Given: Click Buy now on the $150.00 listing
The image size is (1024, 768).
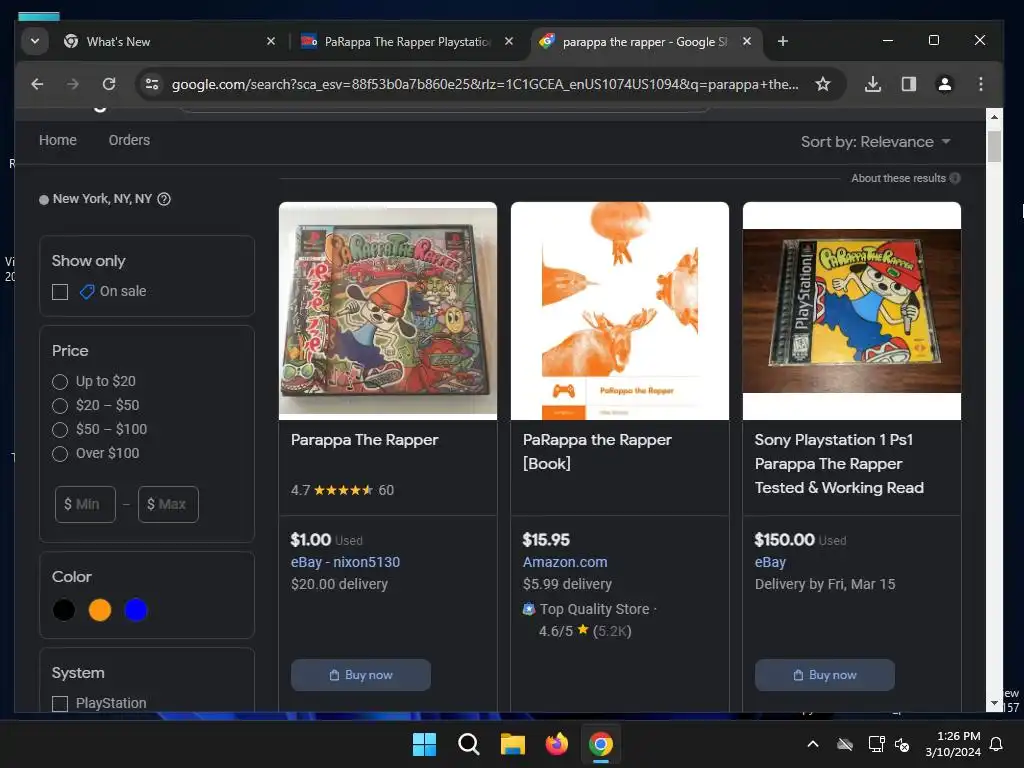Looking at the screenshot, I should [x=825, y=675].
